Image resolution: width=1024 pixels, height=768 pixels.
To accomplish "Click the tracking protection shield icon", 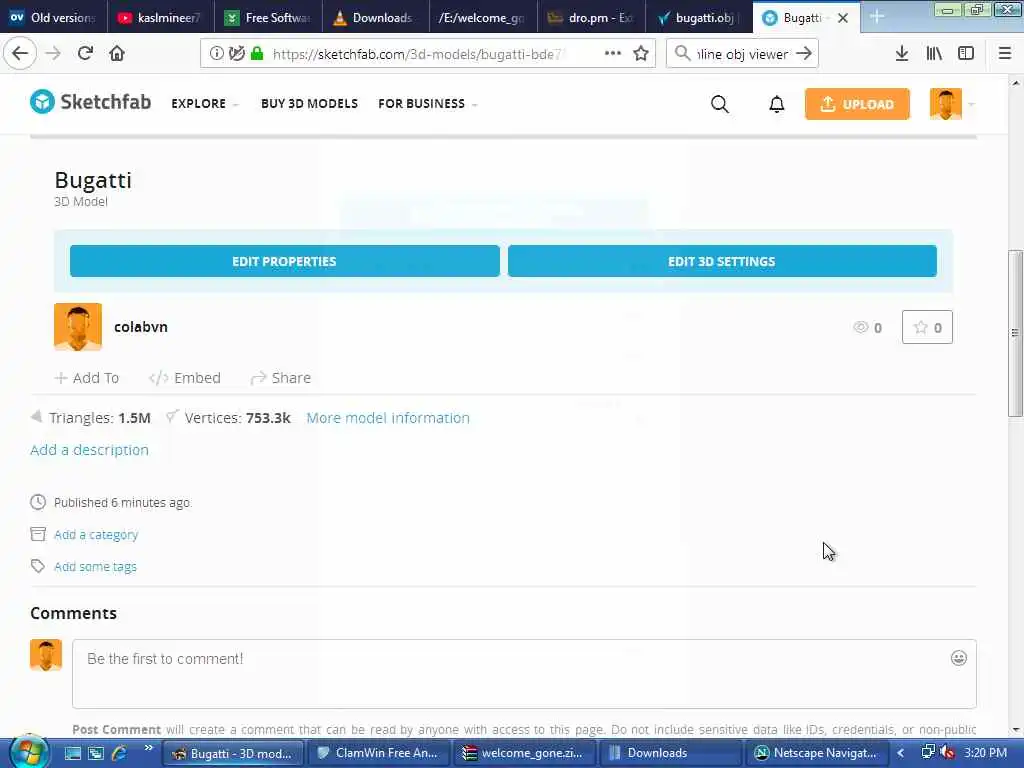I will pos(237,54).
